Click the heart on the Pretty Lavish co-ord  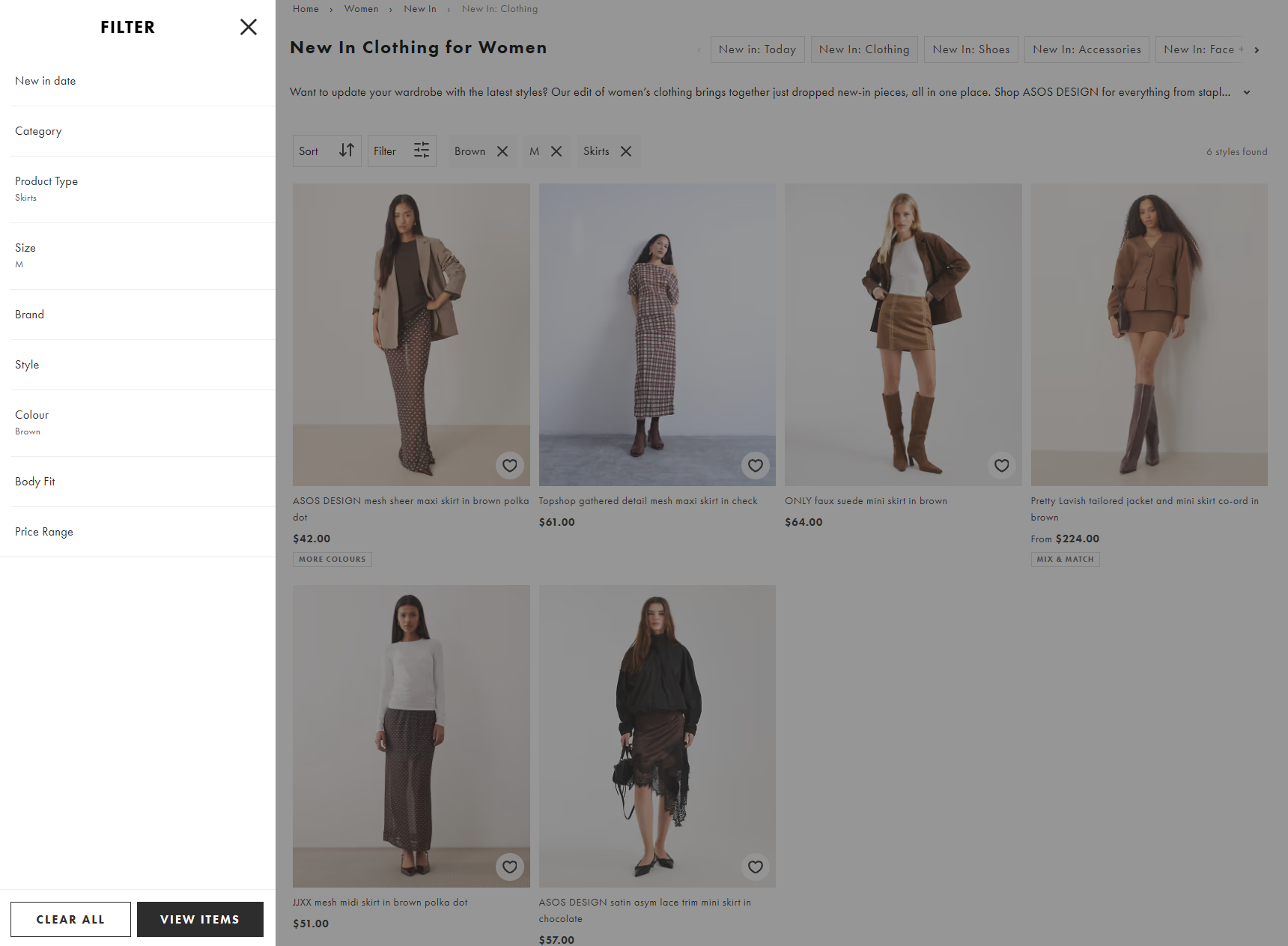click(x=1248, y=465)
